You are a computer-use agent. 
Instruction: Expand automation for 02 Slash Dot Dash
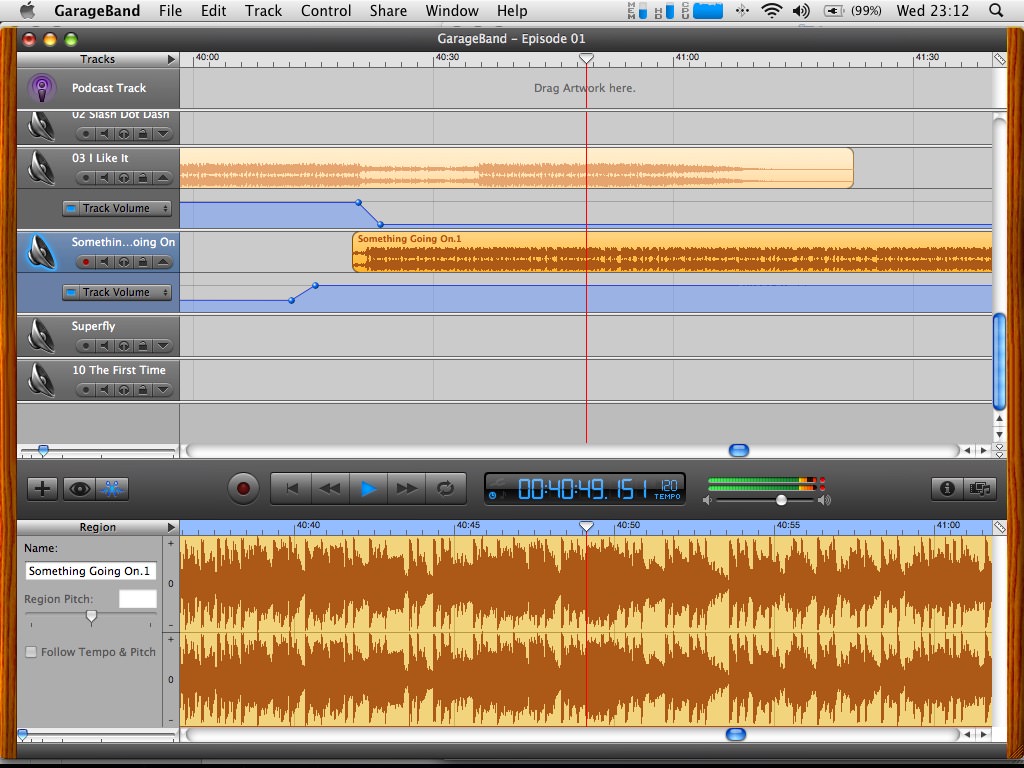[163, 134]
